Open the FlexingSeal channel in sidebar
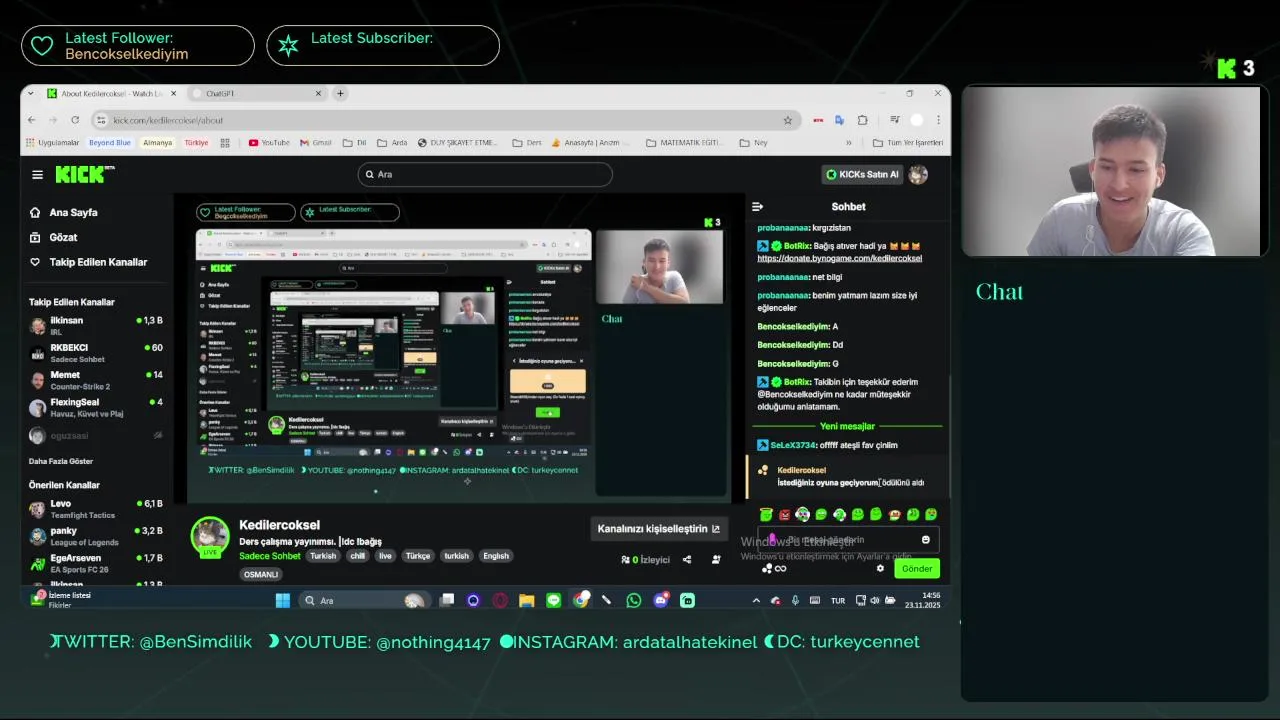The image size is (1280, 720). pos(95,407)
